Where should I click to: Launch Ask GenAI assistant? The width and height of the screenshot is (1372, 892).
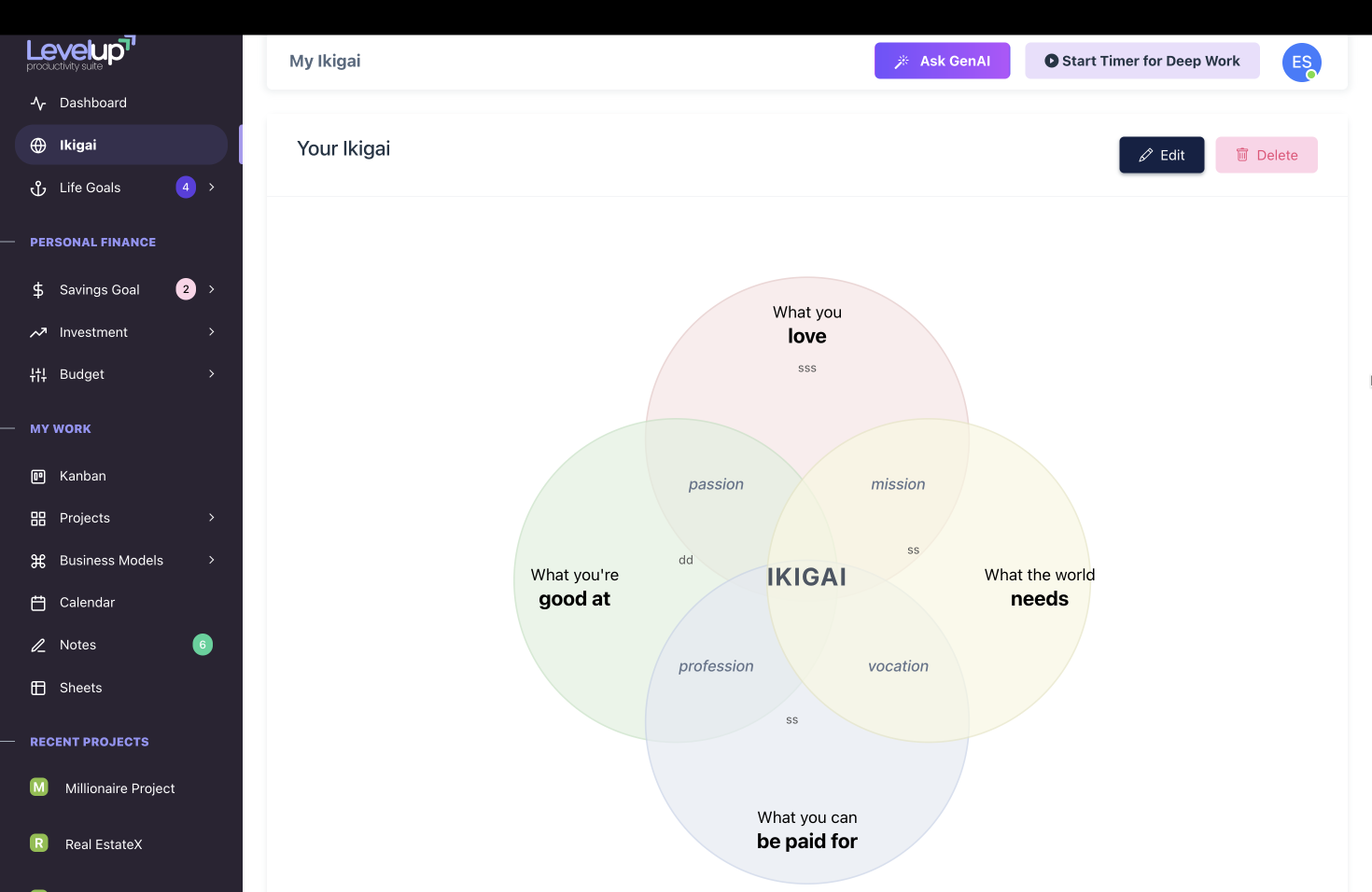pyautogui.click(x=942, y=61)
